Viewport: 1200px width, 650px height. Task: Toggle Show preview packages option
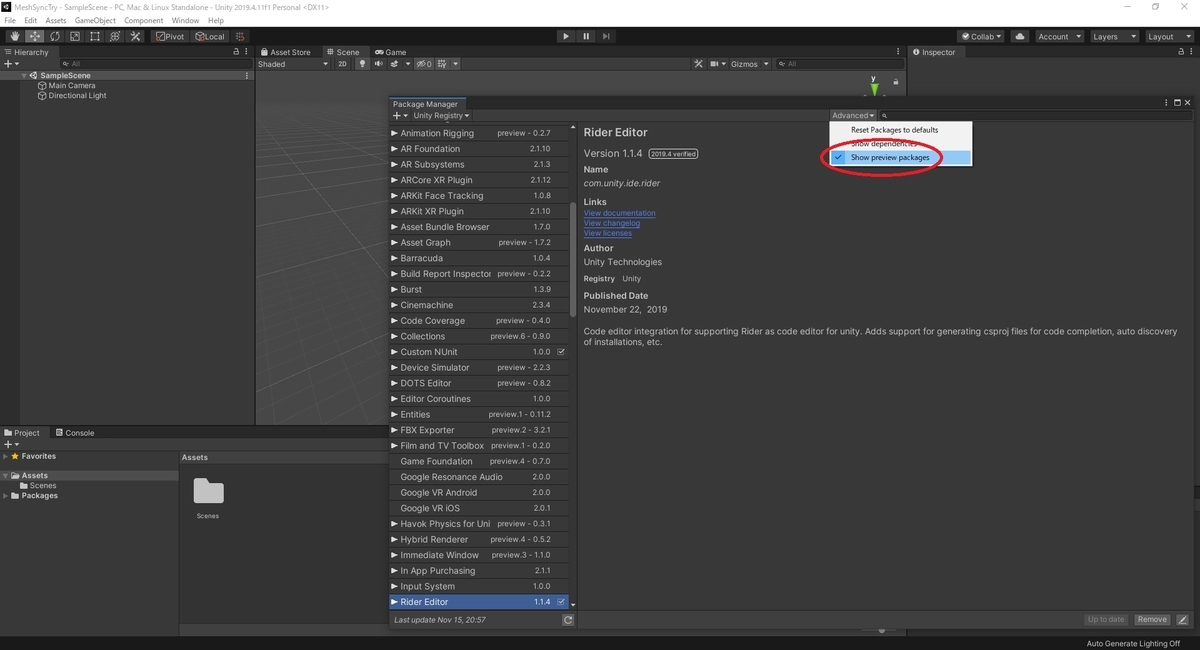coord(900,158)
